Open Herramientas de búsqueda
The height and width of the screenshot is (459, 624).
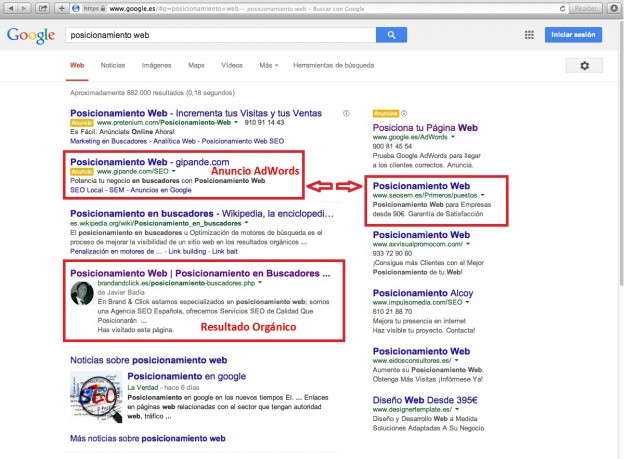click(333, 65)
